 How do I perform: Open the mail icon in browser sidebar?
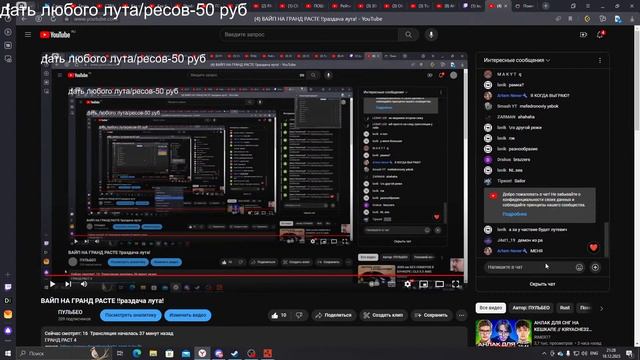tap(8, 314)
